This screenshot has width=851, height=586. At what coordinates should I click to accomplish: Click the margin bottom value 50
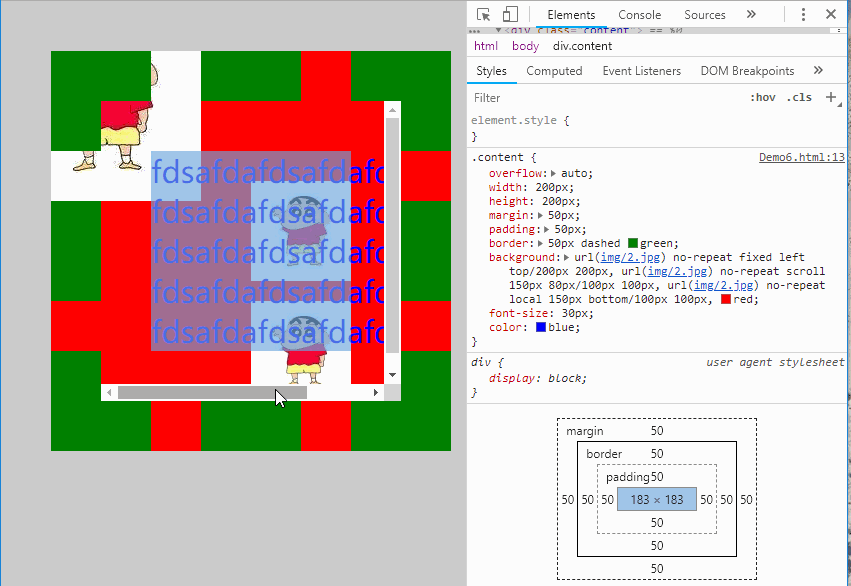[x=657, y=569]
